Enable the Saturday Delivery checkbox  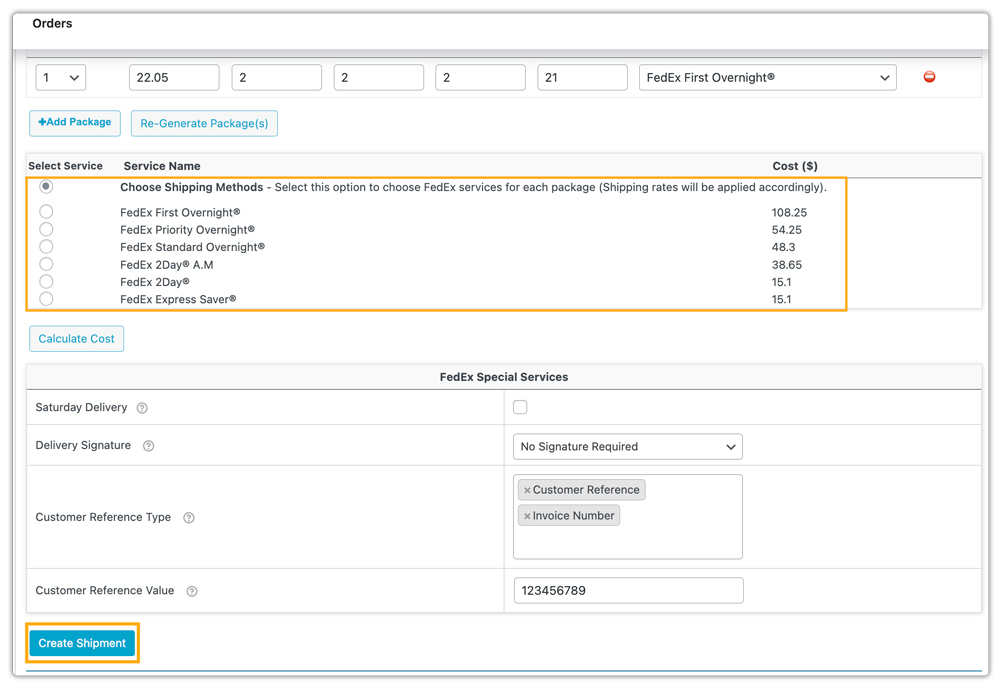(520, 407)
